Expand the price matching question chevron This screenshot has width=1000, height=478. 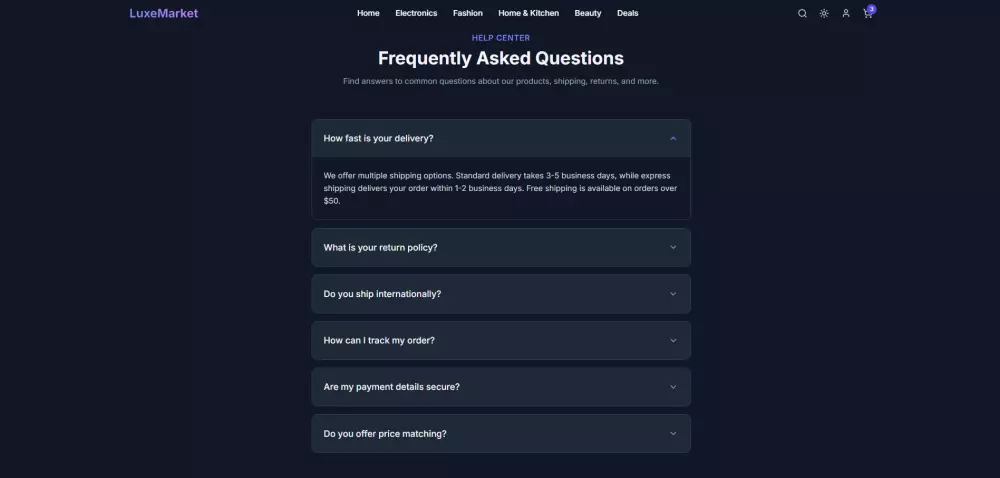coord(673,434)
